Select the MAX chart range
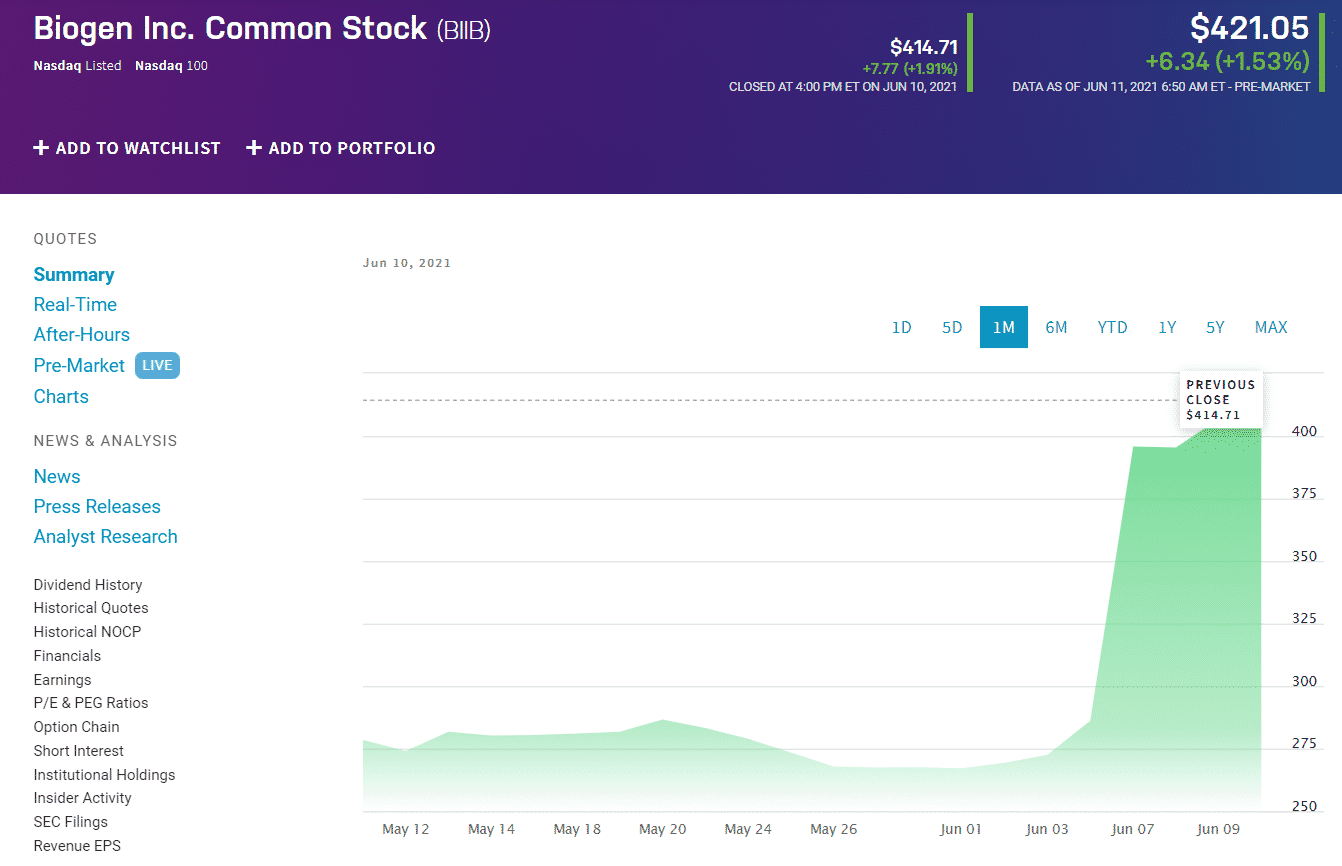 coord(1271,327)
